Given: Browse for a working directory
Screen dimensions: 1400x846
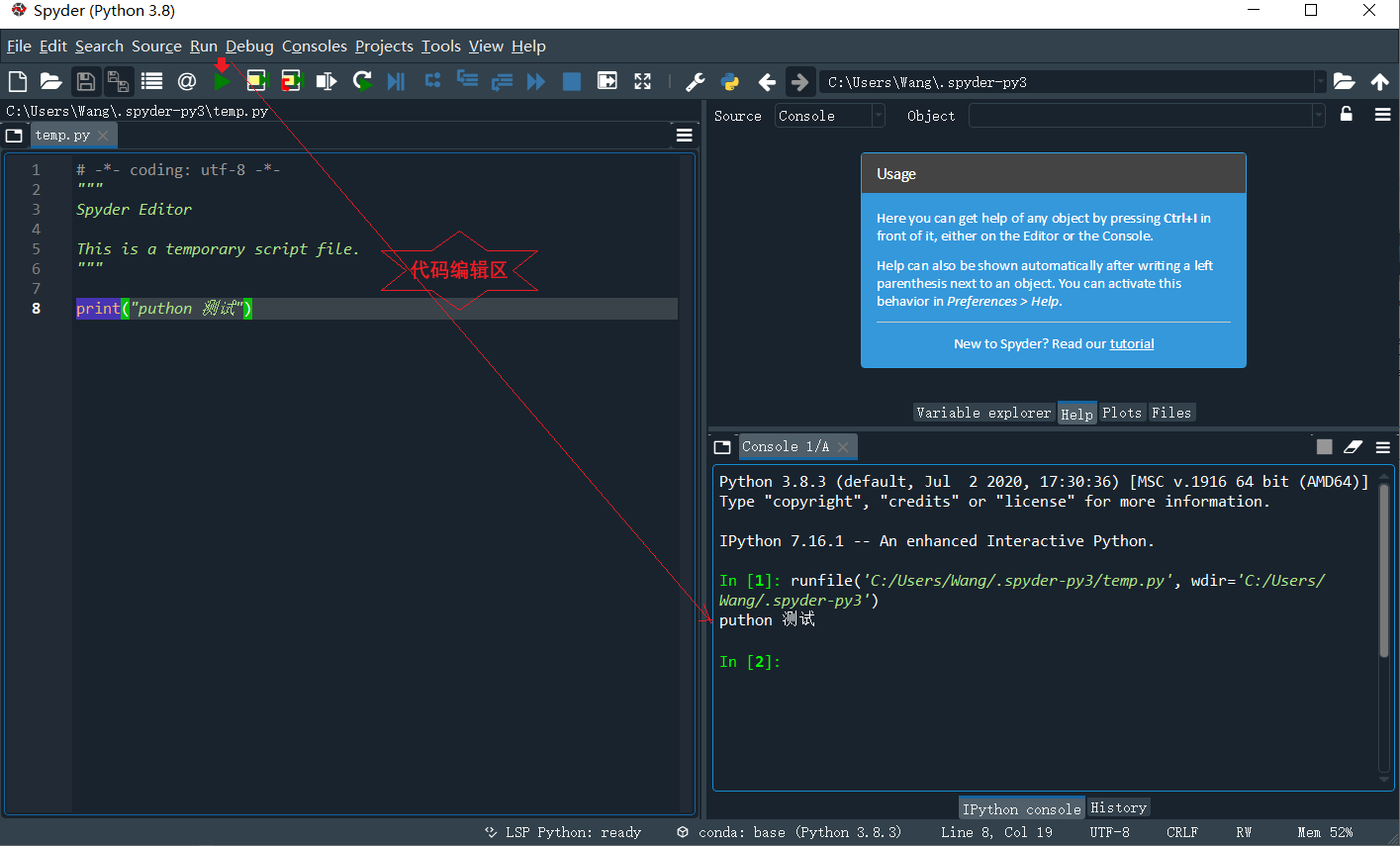Looking at the screenshot, I should coord(1344,81).
